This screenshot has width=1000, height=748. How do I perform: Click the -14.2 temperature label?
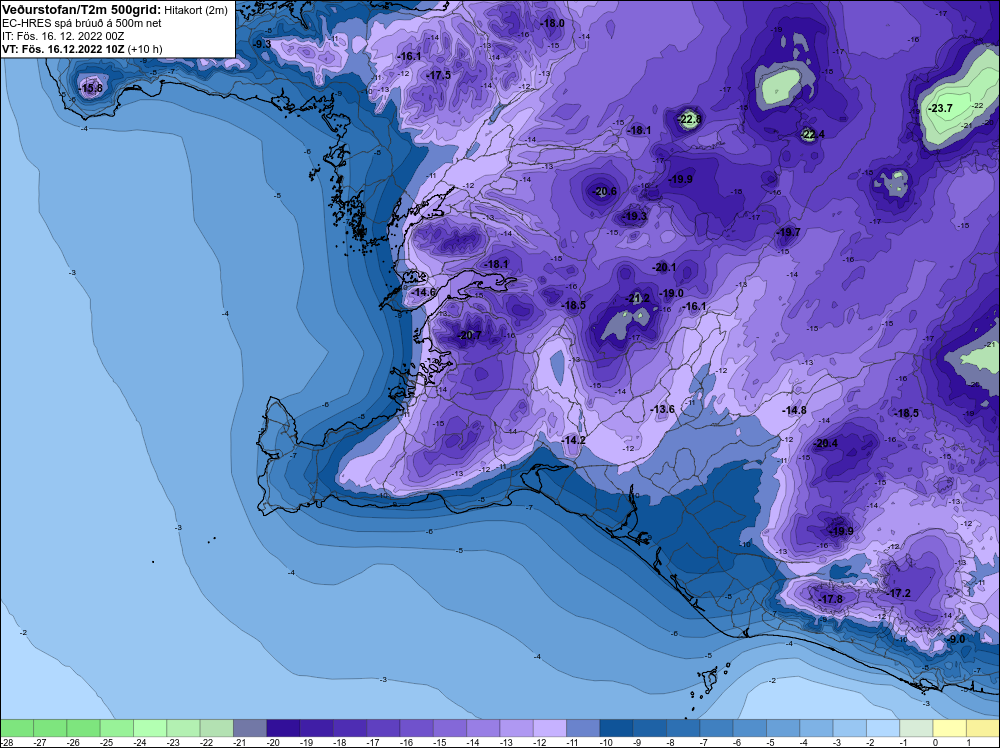pos(573,441)
